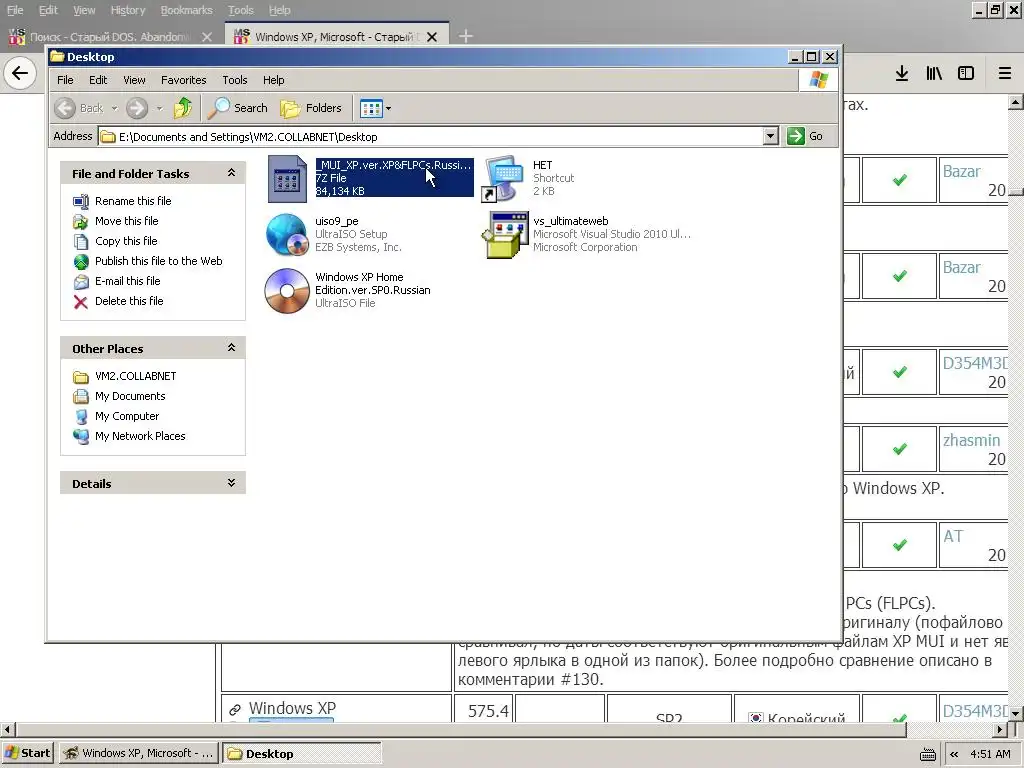Click the keyboard icon in system tray
The height and width of the screenshot is (768, 1024).
(x=927, y=754)
